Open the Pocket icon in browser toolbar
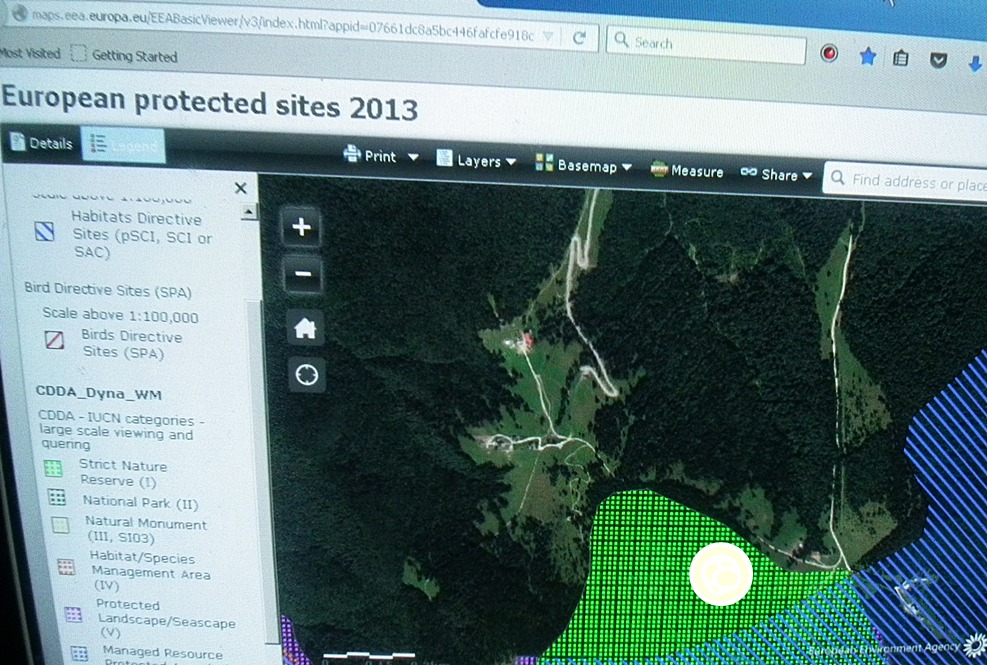This screenshot has width=987, height=665. [938, 59]
